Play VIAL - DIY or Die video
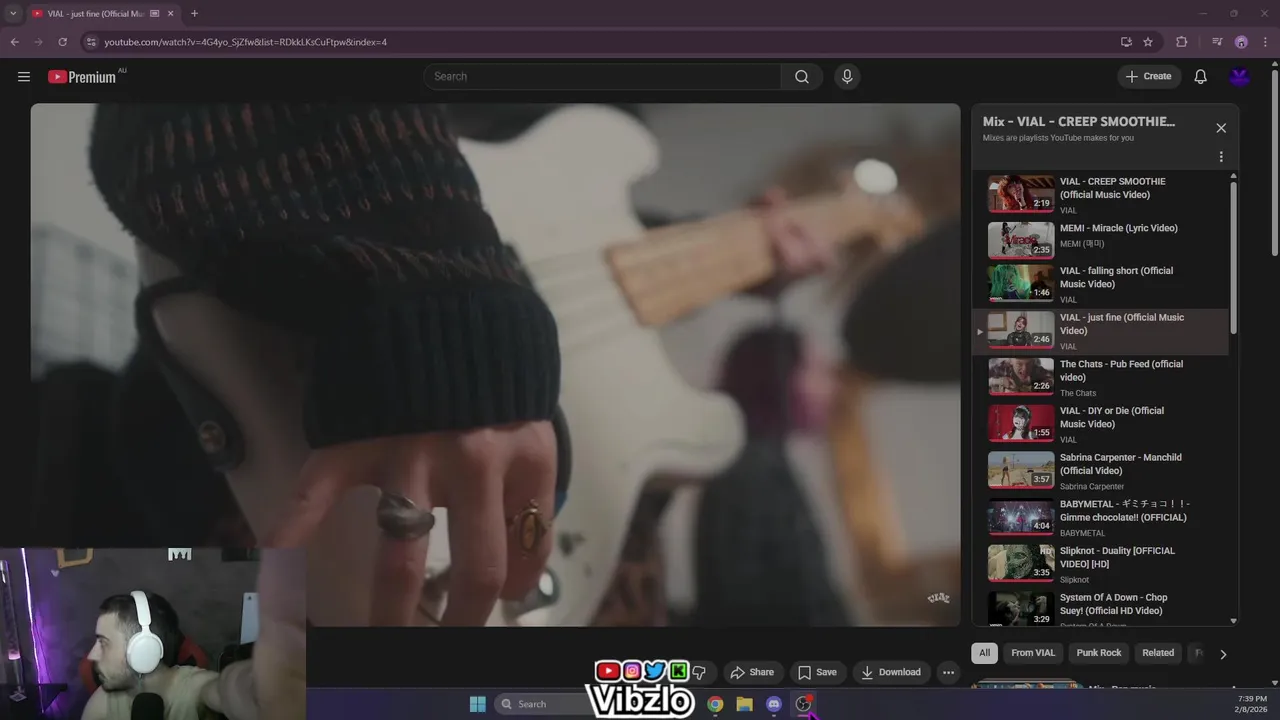Viewport: 1280px width, 720px height. [1100, 424]
